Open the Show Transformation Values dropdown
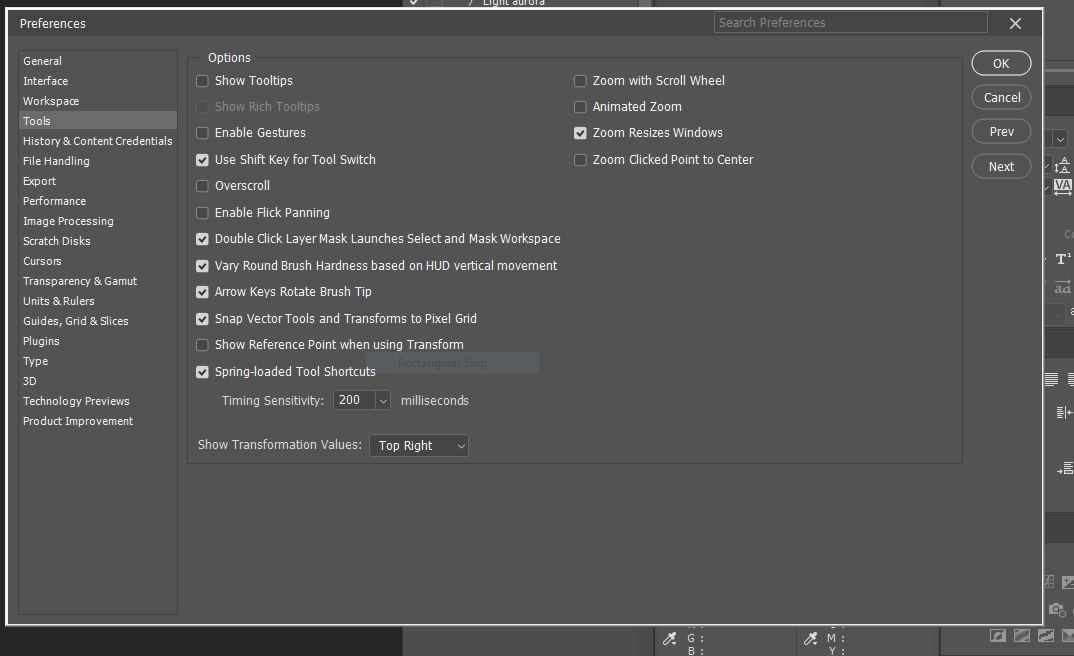Screen dimensions: 1074x656 click(418, 445)
